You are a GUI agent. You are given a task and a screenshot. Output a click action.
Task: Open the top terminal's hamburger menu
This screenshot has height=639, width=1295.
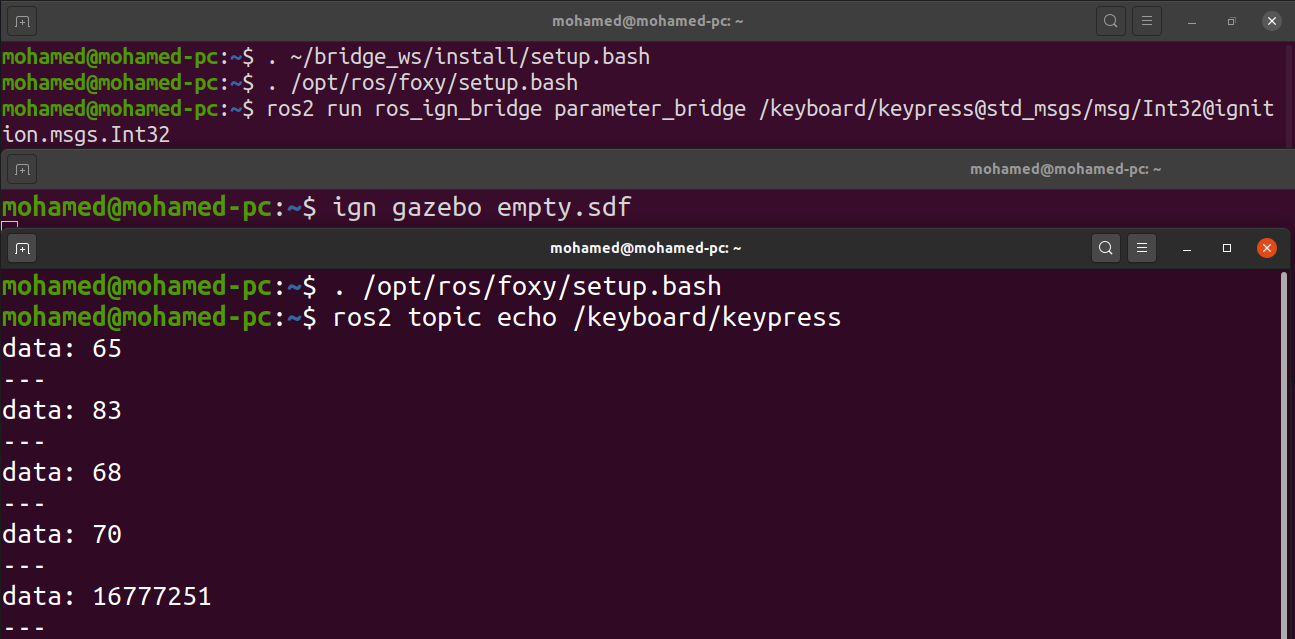pos(1146,20)
